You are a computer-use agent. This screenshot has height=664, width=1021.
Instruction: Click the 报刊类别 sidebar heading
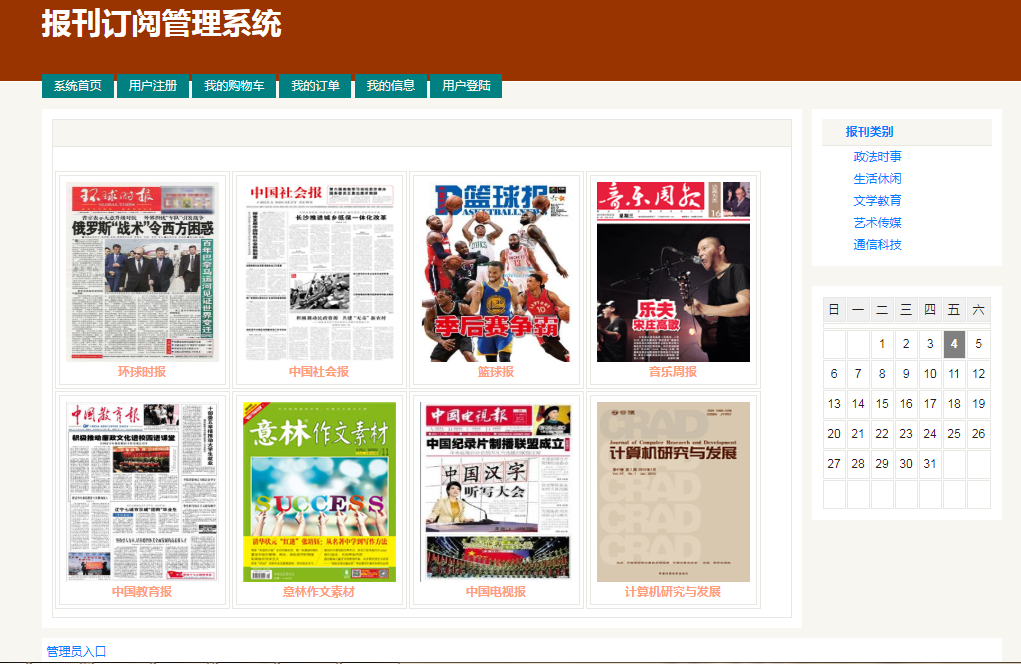tap(869, 131)
